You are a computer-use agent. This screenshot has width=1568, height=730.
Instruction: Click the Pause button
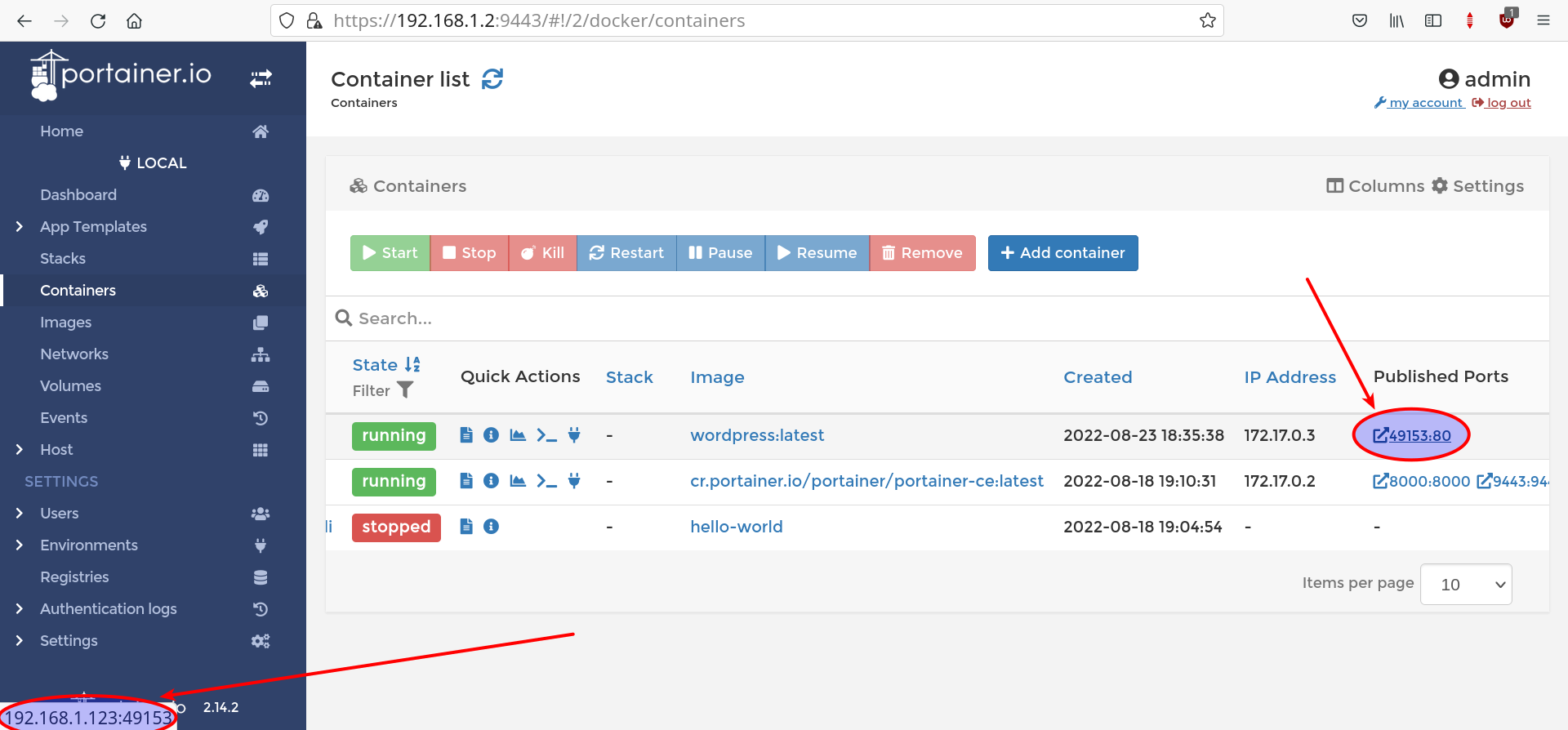coord(720,253)
